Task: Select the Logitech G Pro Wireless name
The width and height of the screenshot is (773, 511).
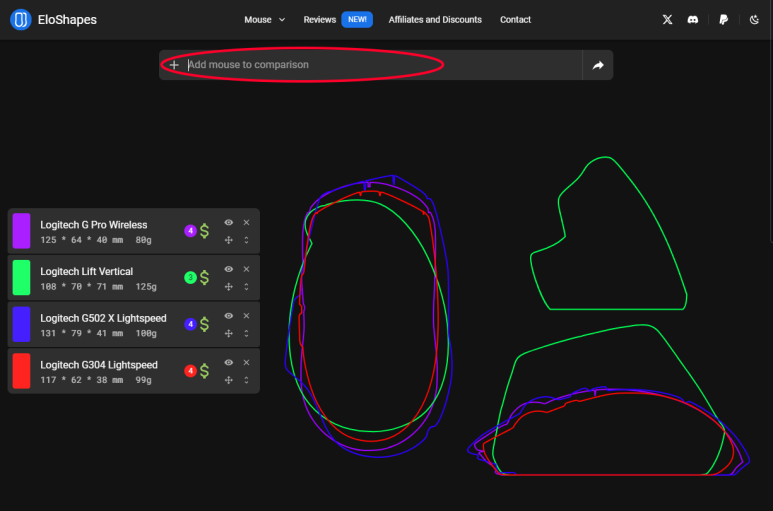Action: click(x=94, y=225)
